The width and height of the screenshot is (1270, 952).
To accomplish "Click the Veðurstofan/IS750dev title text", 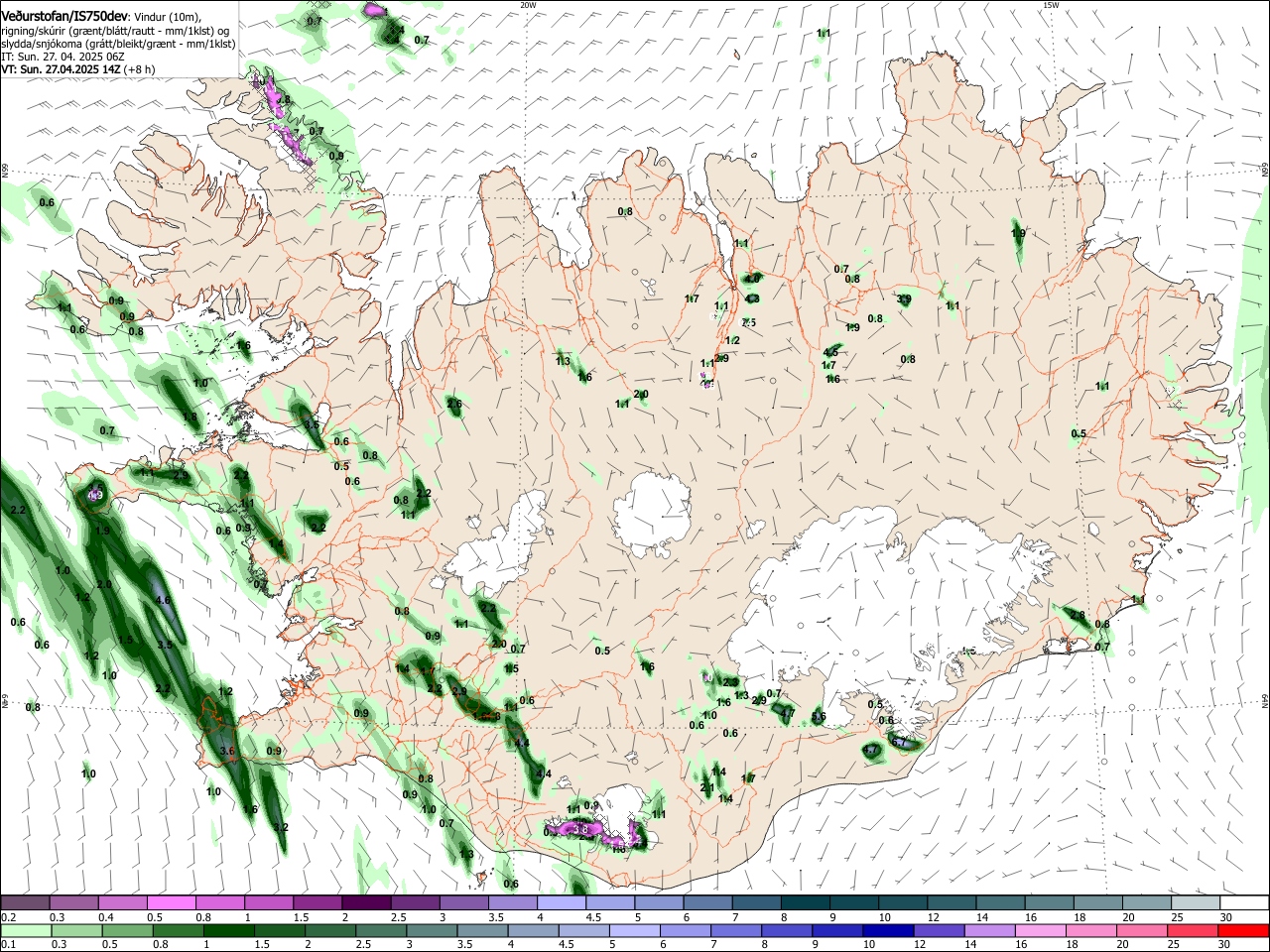I will [x=63, y=16].
